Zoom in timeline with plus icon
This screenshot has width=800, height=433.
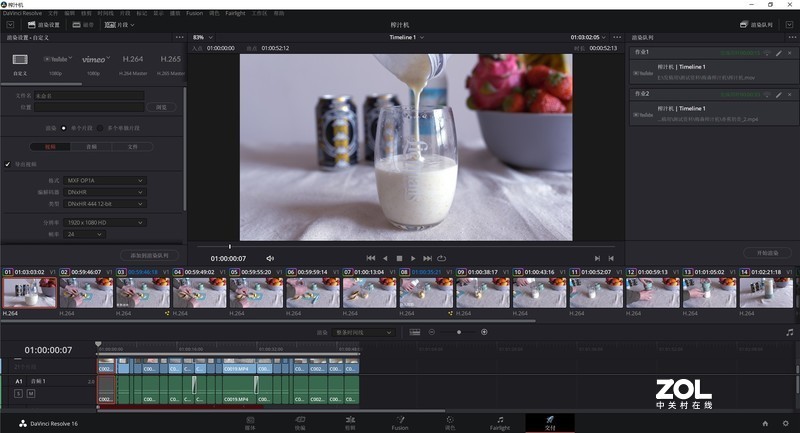(484, 332)
